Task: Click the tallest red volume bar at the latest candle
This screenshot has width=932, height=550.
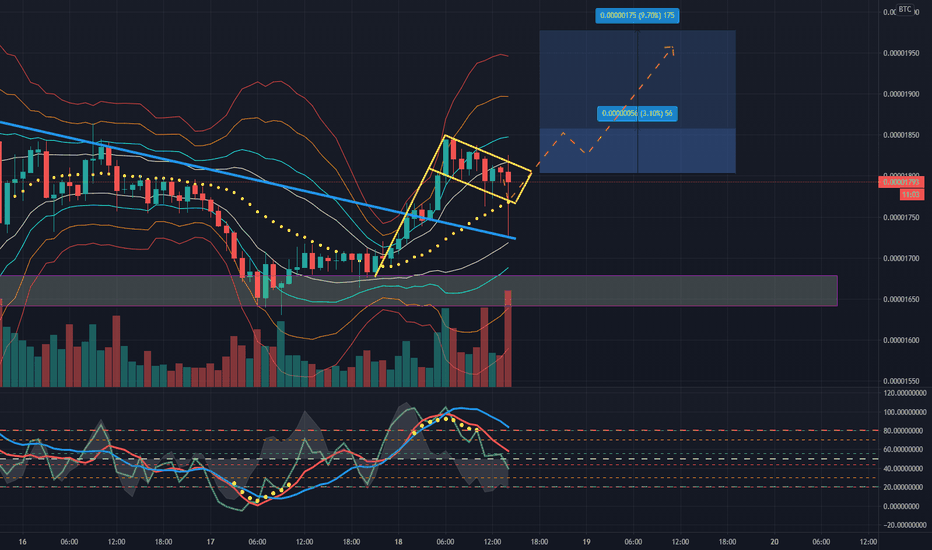Action: pos(508,338)
